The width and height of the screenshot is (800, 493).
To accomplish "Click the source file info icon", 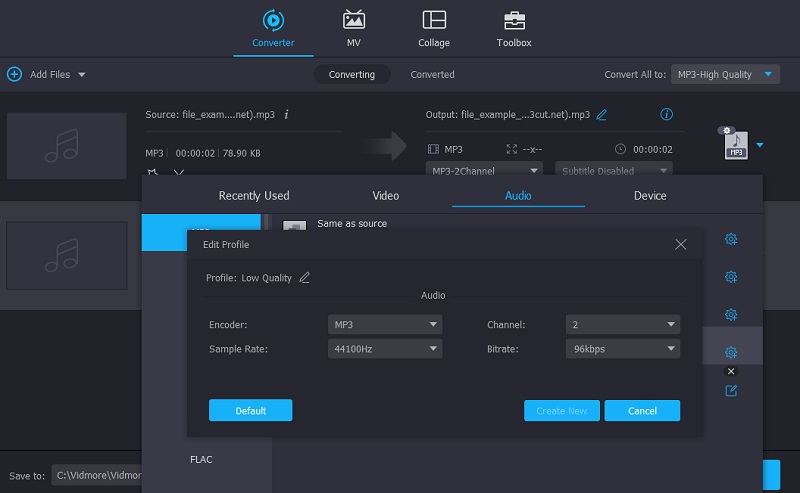I will pyautogui.click(x=287, y=115).
